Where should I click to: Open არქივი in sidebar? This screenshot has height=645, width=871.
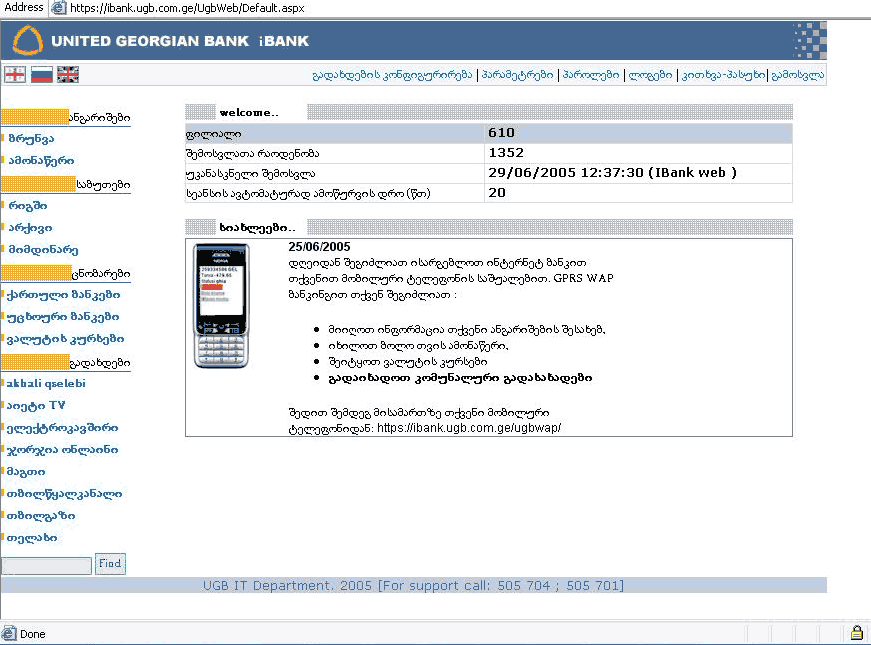(30, 228)
